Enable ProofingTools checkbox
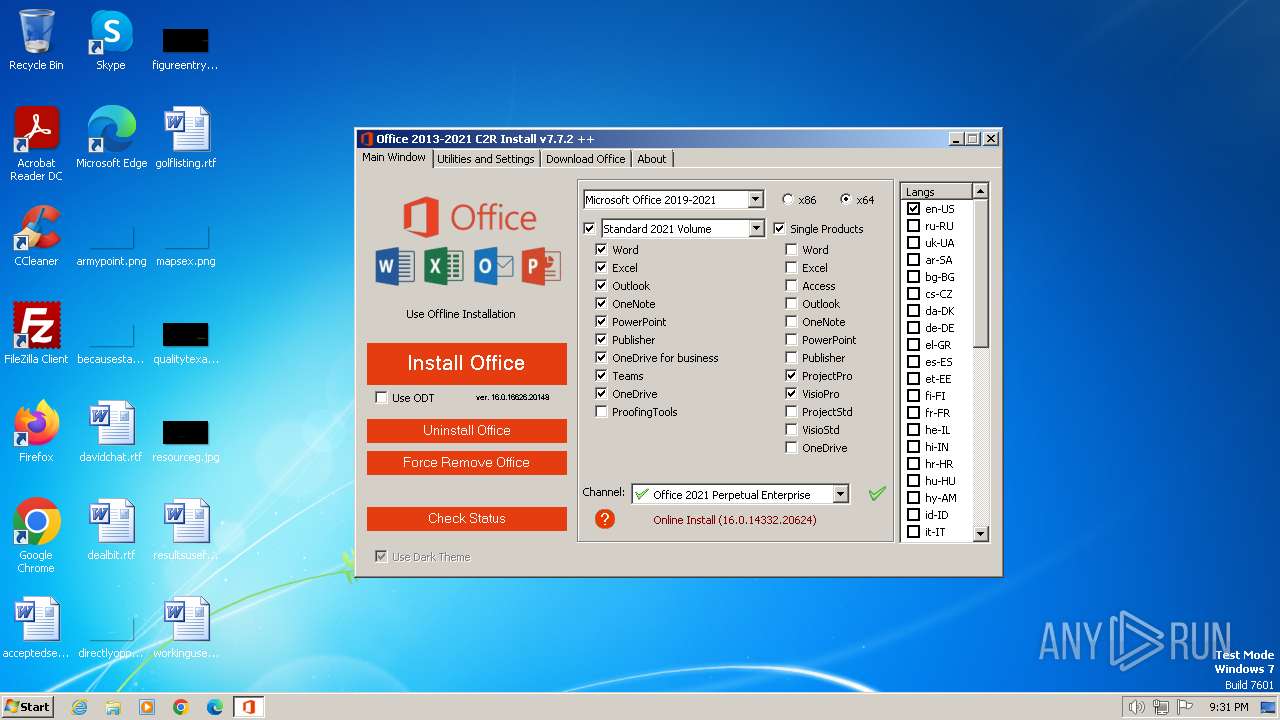1280x720 pixels. click(601, 411)
